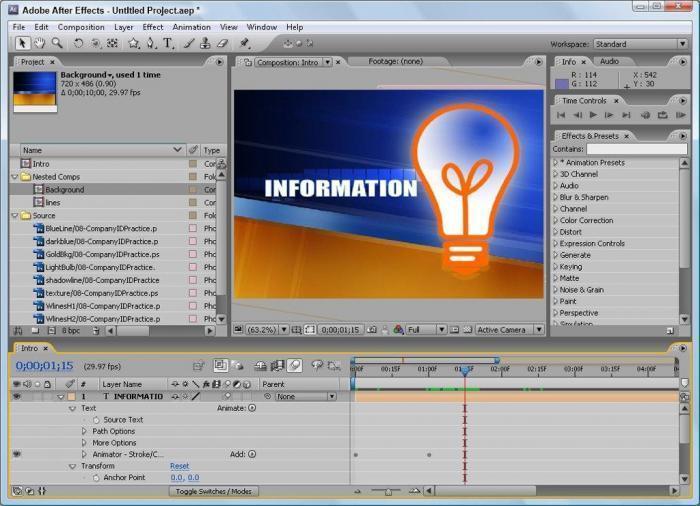Screen dimensions: 700x506
Task: Take a snapshot with camera icon
Action: [x=371, y=330]
